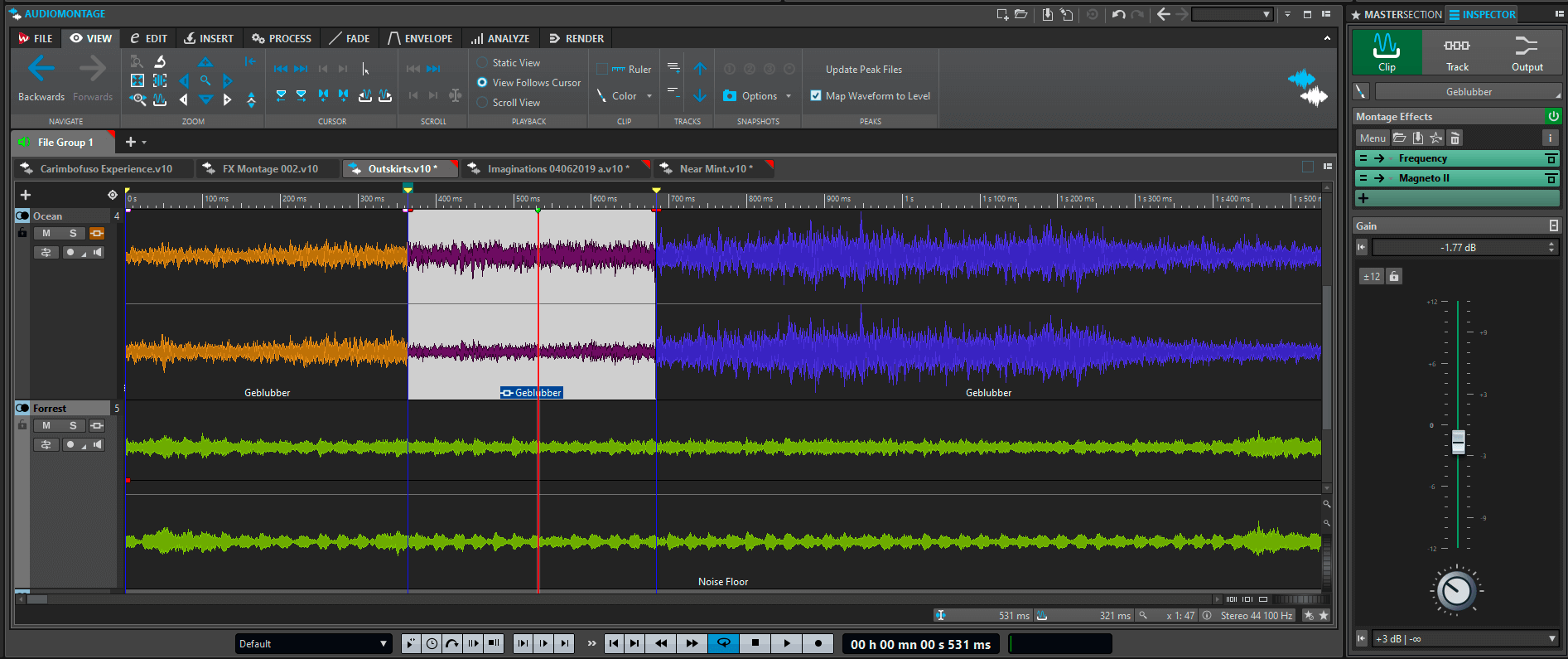Screen dimensions: 1568x659
Task: Switch to FX Montage 002.v10 tab
Action: click(x=269, y=168)
